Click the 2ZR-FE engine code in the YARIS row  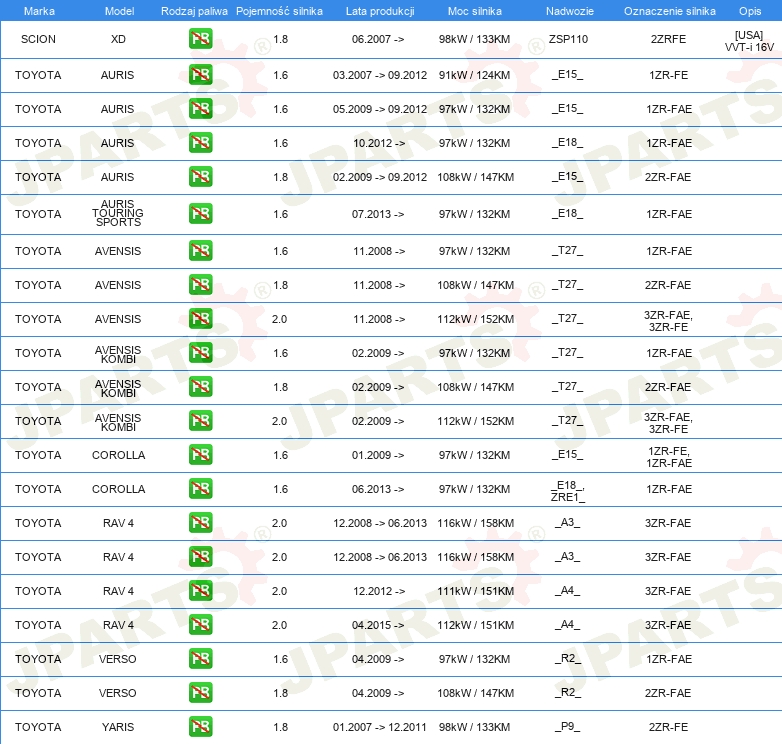point(668,727)
